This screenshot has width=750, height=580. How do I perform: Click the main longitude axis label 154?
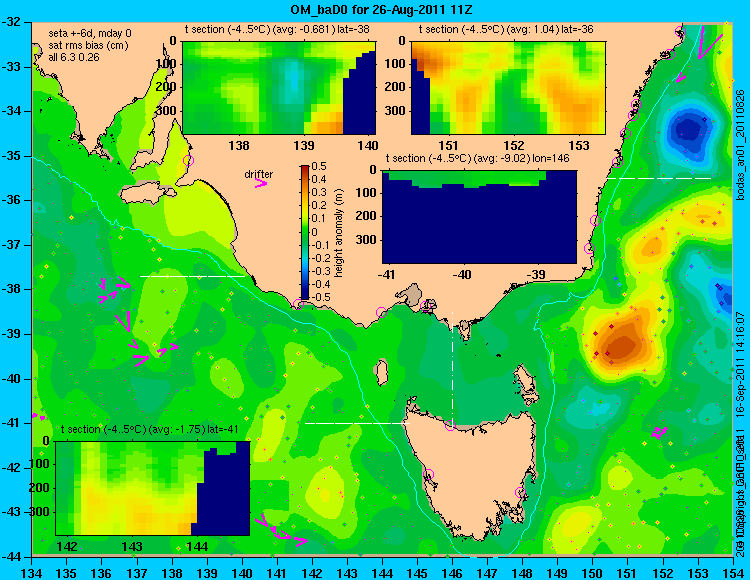[733, 571]
